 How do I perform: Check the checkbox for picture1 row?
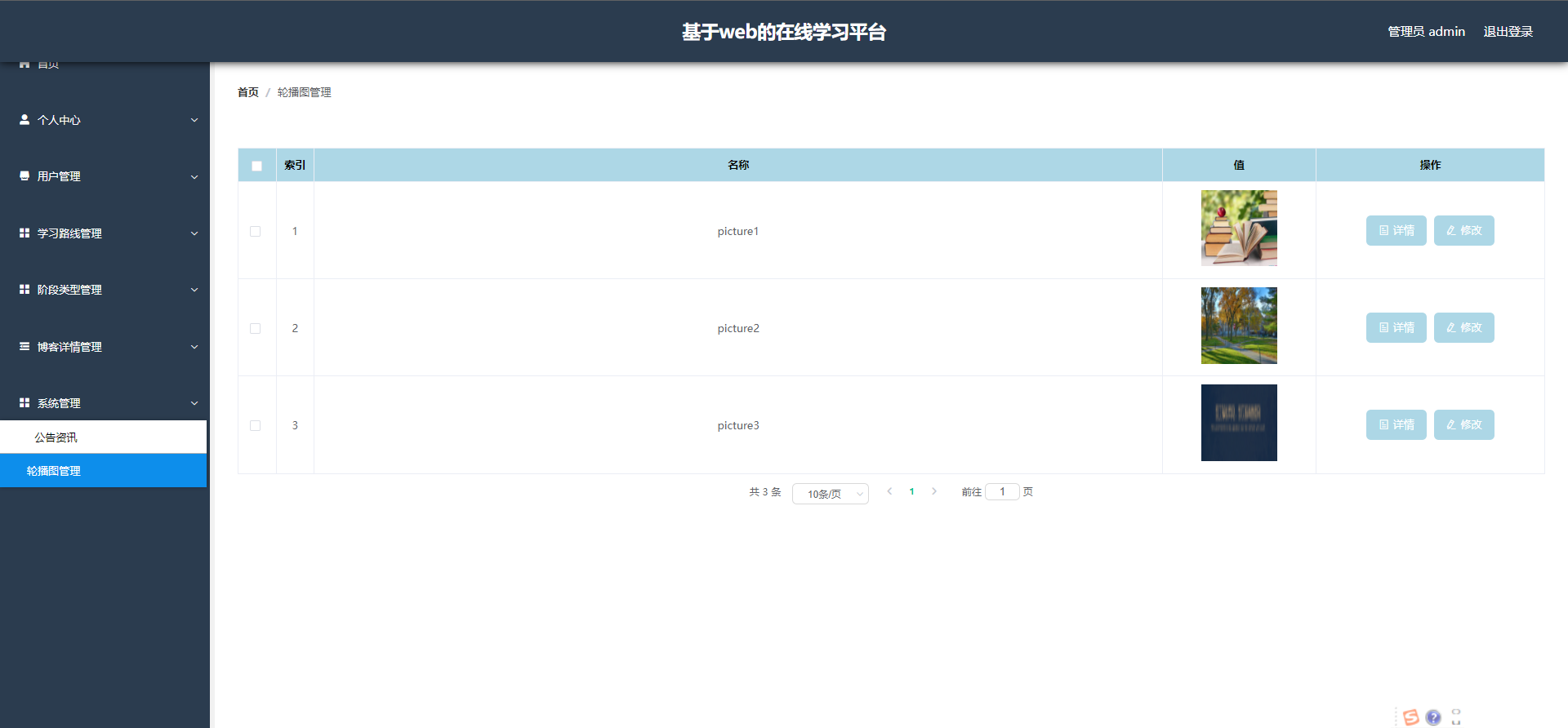(256, 232)
